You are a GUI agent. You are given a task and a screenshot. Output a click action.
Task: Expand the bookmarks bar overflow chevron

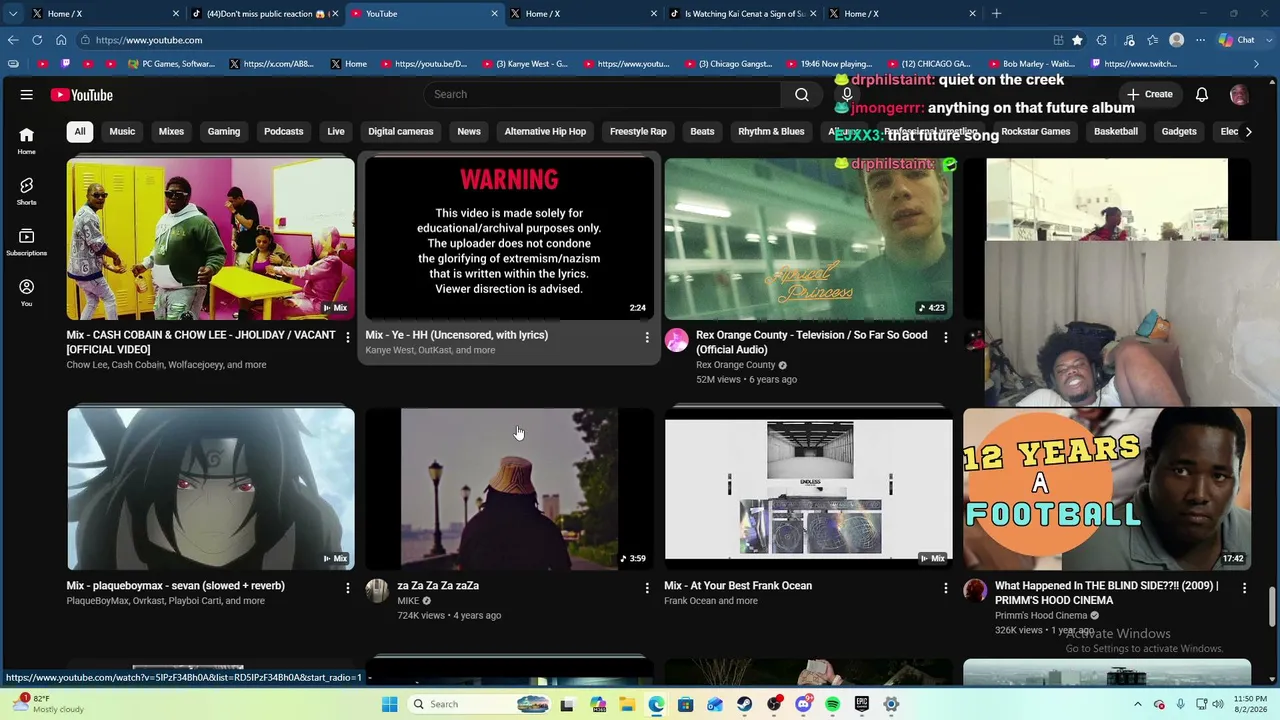(x=1257, y=64)
